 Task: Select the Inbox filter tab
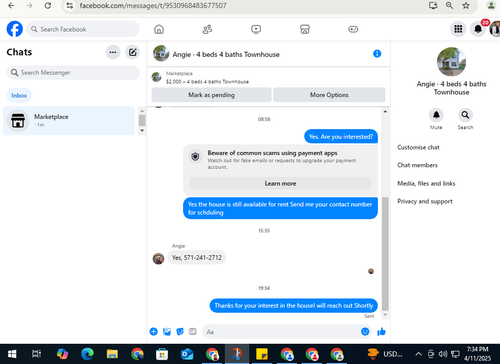coord(19,96)
